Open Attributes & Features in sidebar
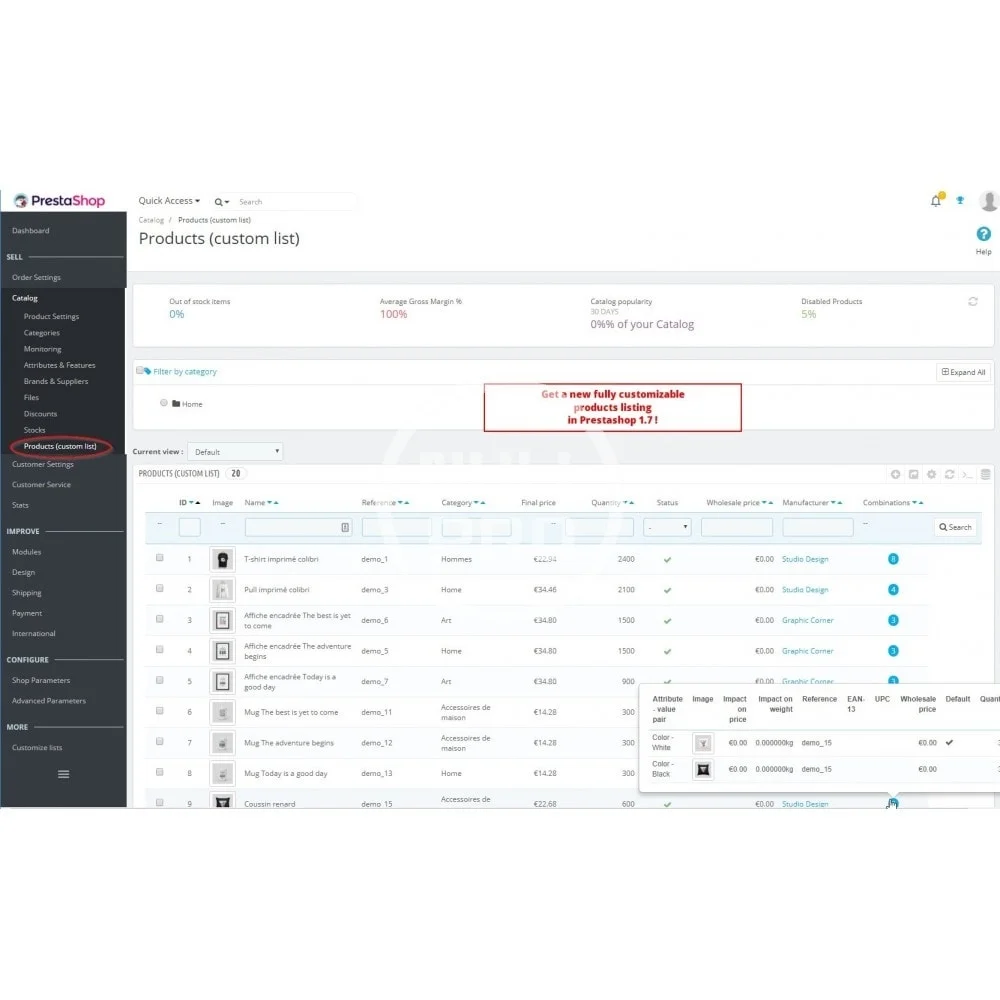The image size is (1000, 1000). (59, 365)
